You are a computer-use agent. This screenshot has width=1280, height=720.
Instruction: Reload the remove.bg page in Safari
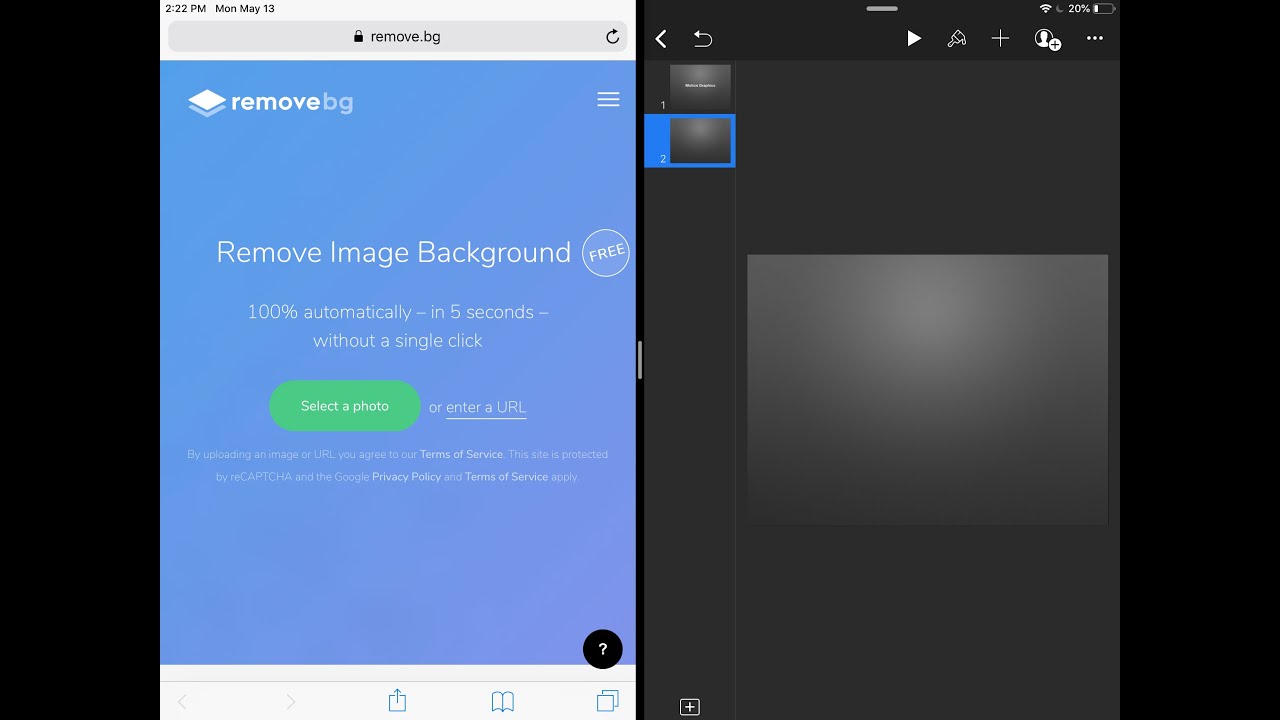[612, 37]
